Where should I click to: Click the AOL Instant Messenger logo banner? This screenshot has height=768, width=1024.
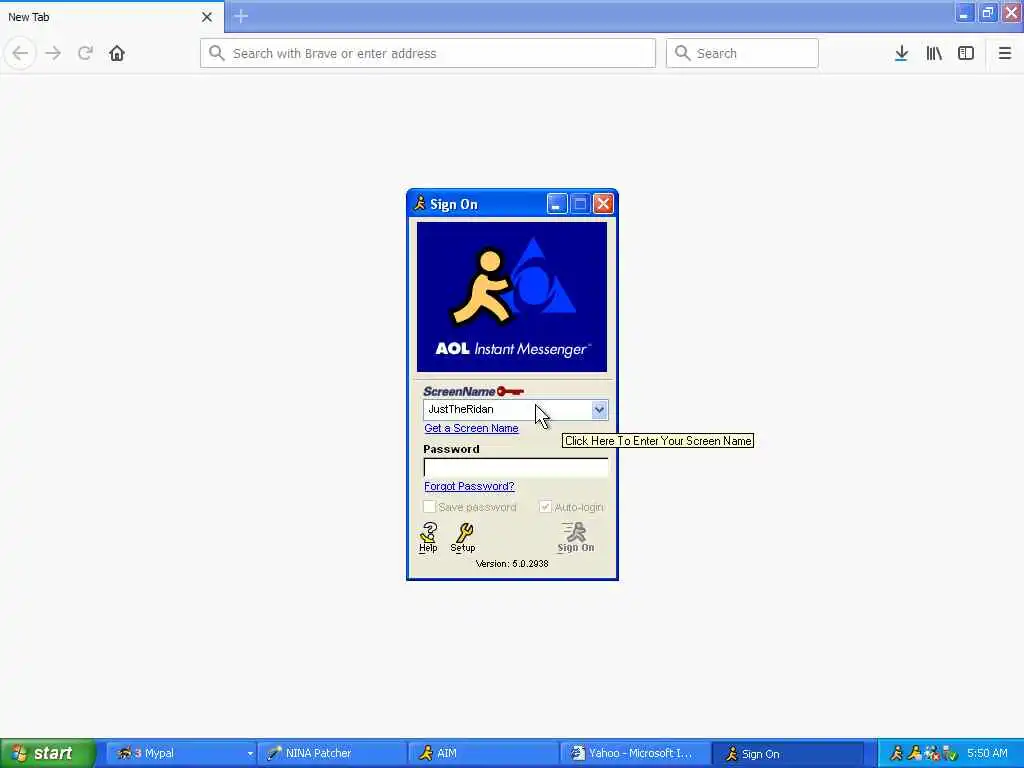tap(512, 297)
